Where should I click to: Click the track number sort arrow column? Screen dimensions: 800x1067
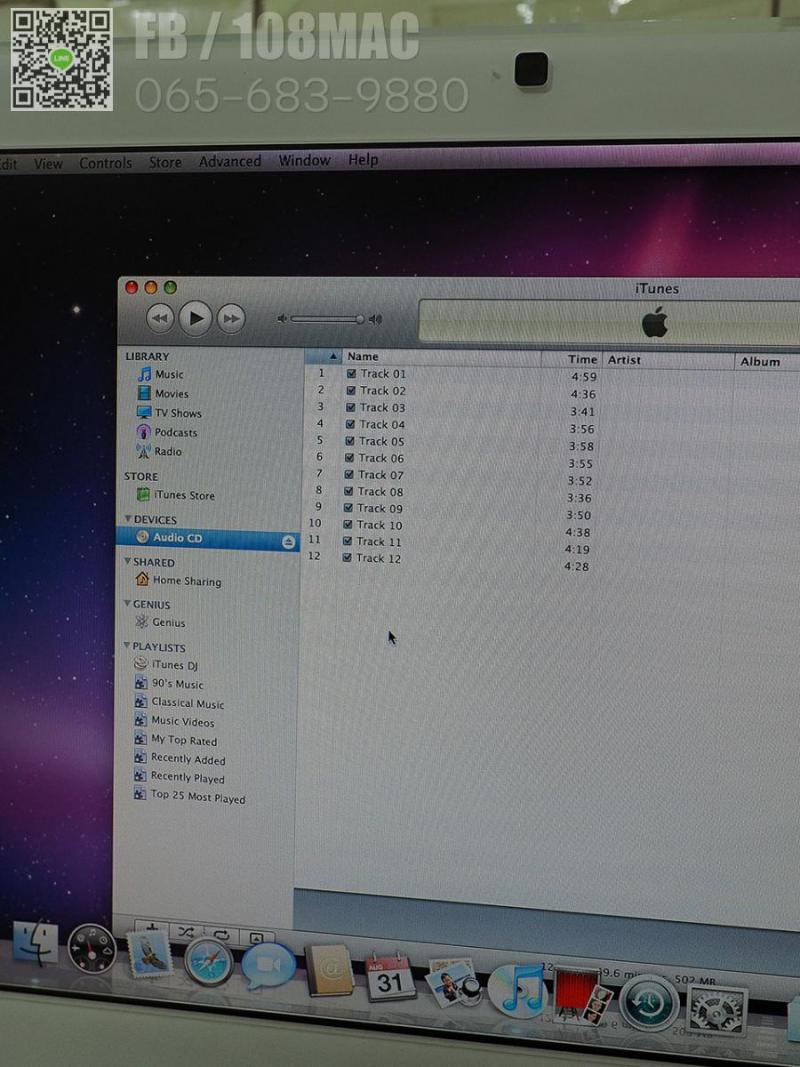click(323, 356)
